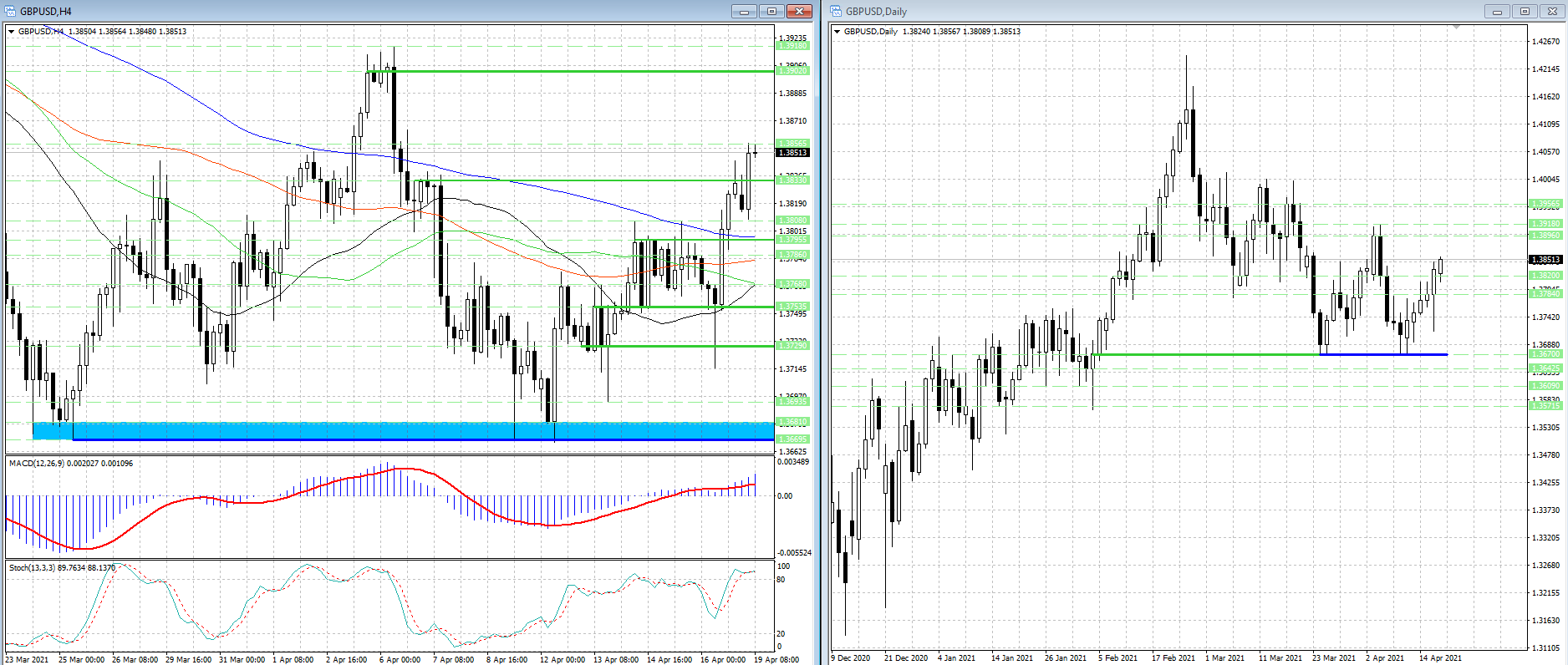
Task: Click the 1.38513 current price tag on H4
Action: (792, 152)
